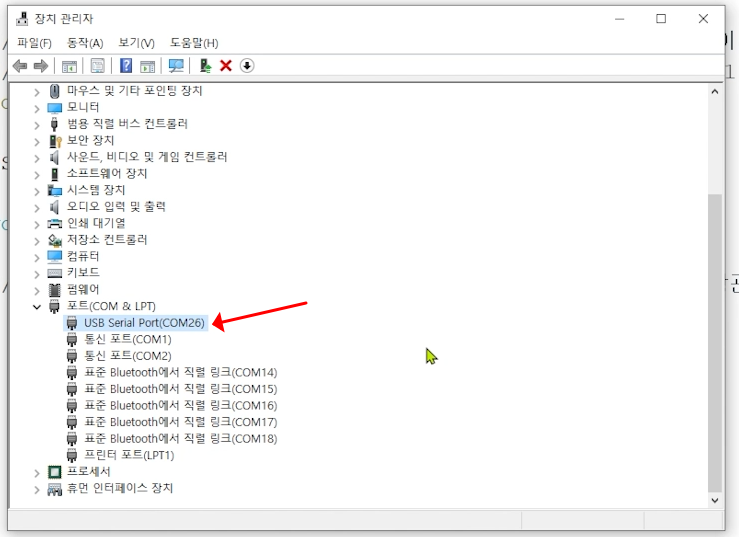This screenshot has width=739, height=537.
Task: Expand the 모니터 category
Action: click(37, 108)
